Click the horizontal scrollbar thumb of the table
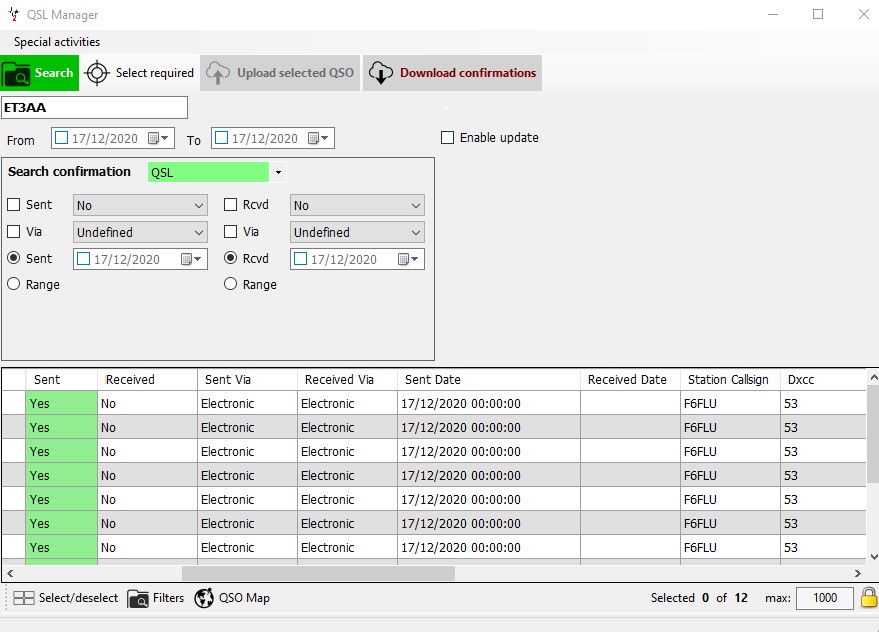 pyautogui.click(x=318, y=573)
